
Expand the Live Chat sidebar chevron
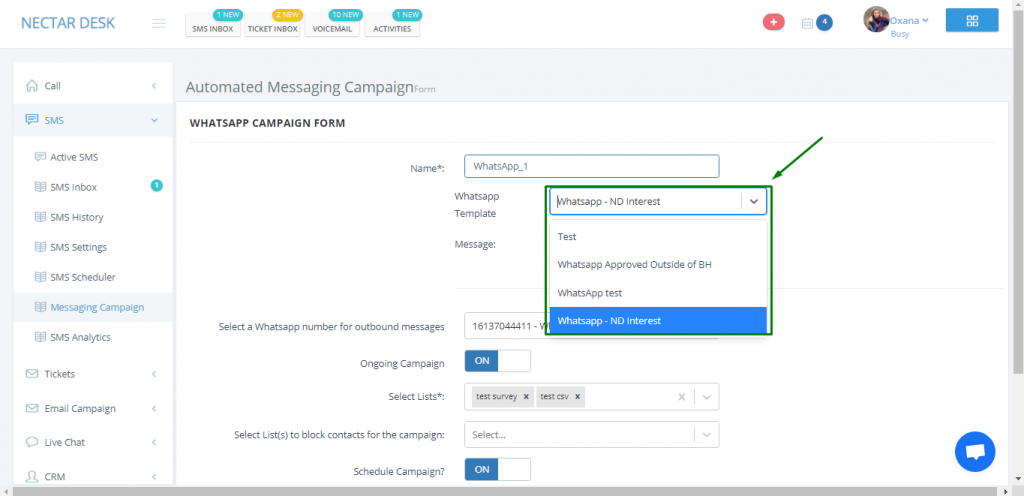click(x=154, y=442)
